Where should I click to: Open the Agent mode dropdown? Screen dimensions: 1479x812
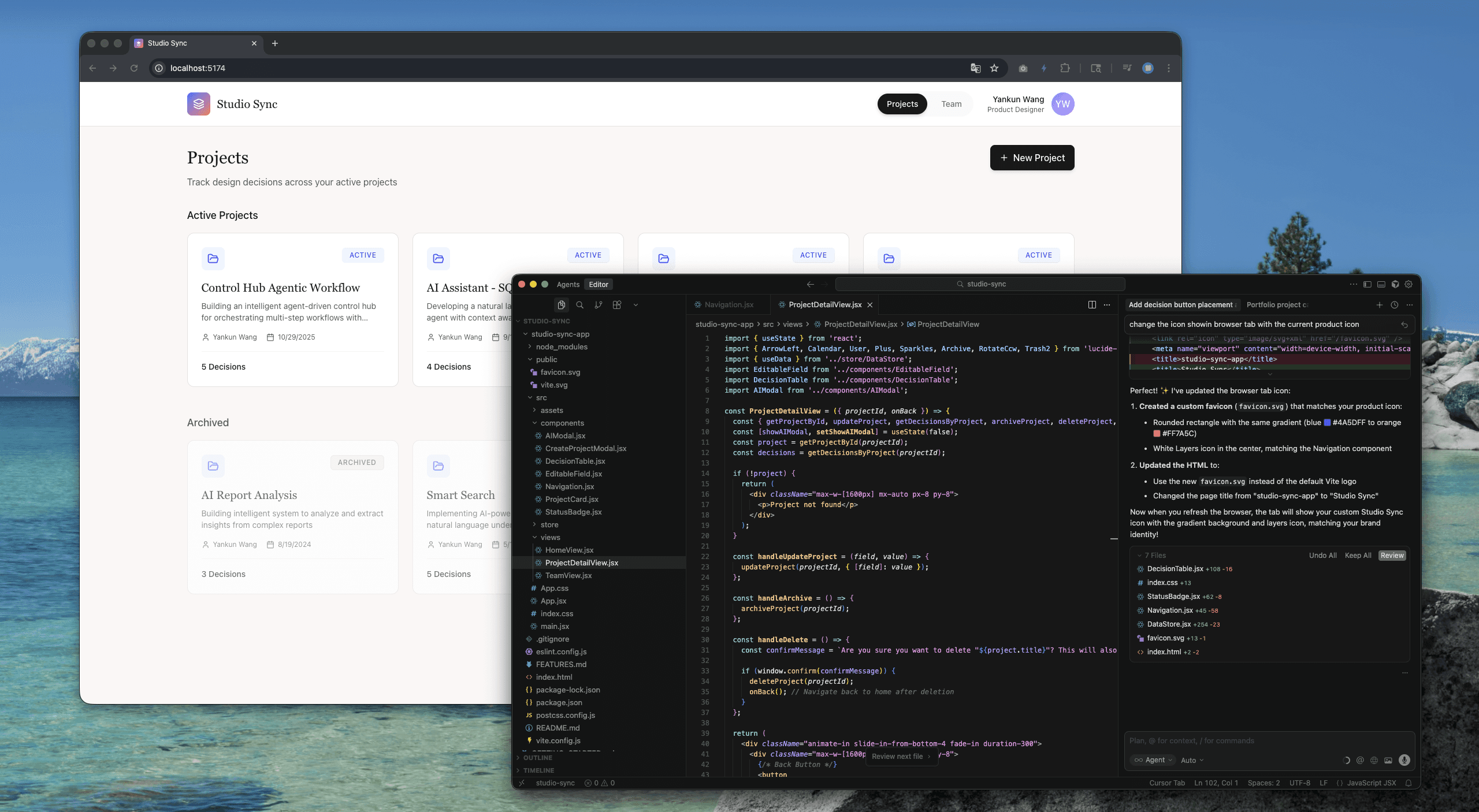click(1154, 760)
